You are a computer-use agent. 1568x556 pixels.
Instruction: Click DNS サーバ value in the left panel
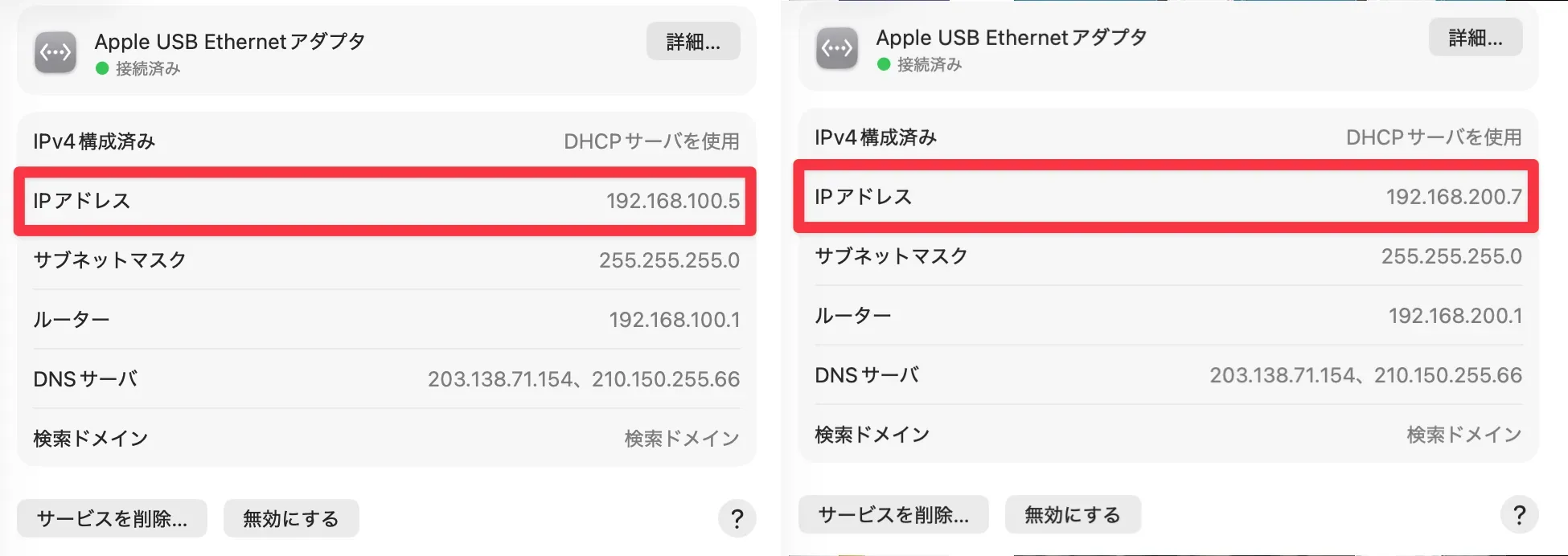coord(583,379)
